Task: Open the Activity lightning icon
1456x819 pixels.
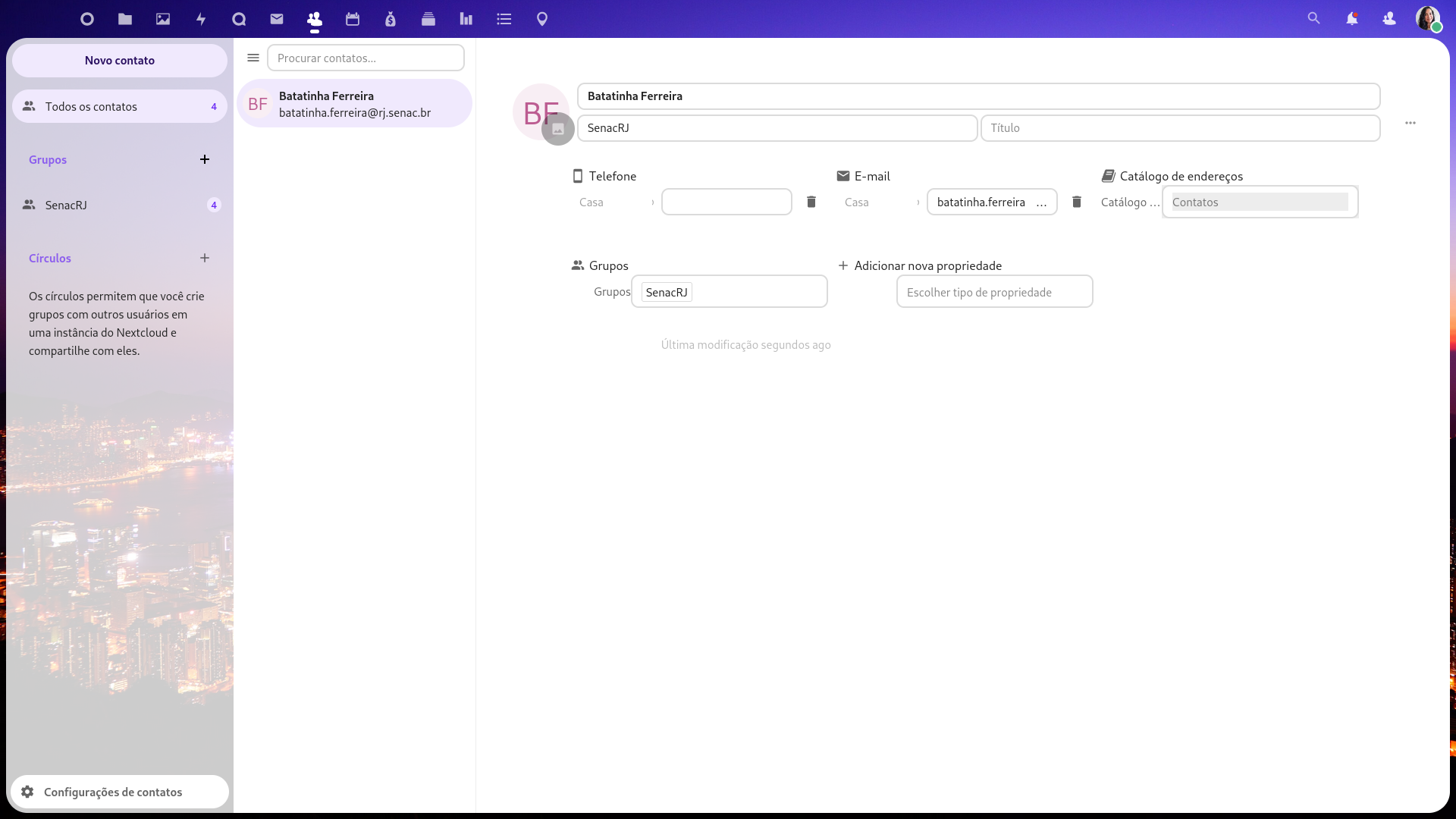Action: [x=201, y=19]
